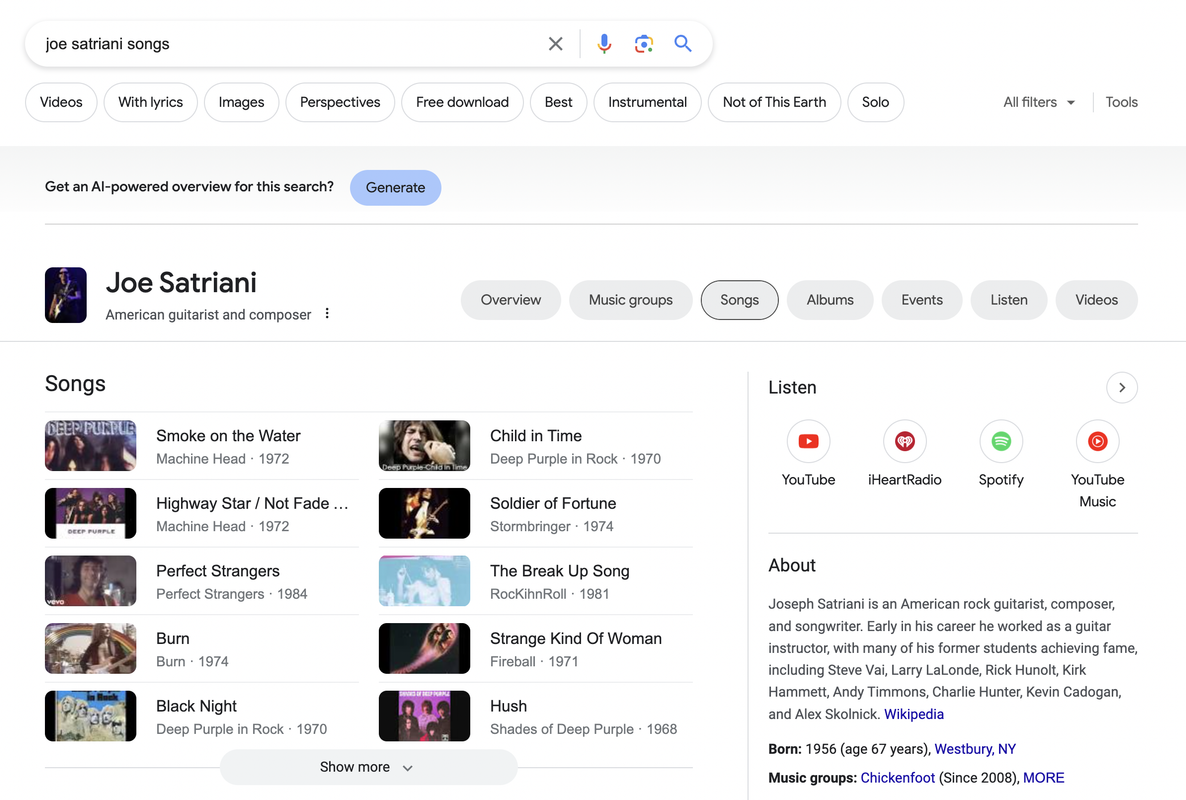Select the Perspectives filter chip
The width and height of the screenshot is (1186, 800).
pos(340,102)
